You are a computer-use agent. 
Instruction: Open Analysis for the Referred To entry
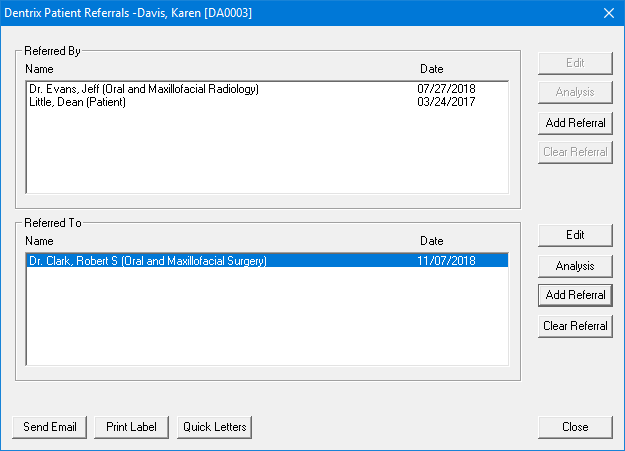[x=575, y=265]
